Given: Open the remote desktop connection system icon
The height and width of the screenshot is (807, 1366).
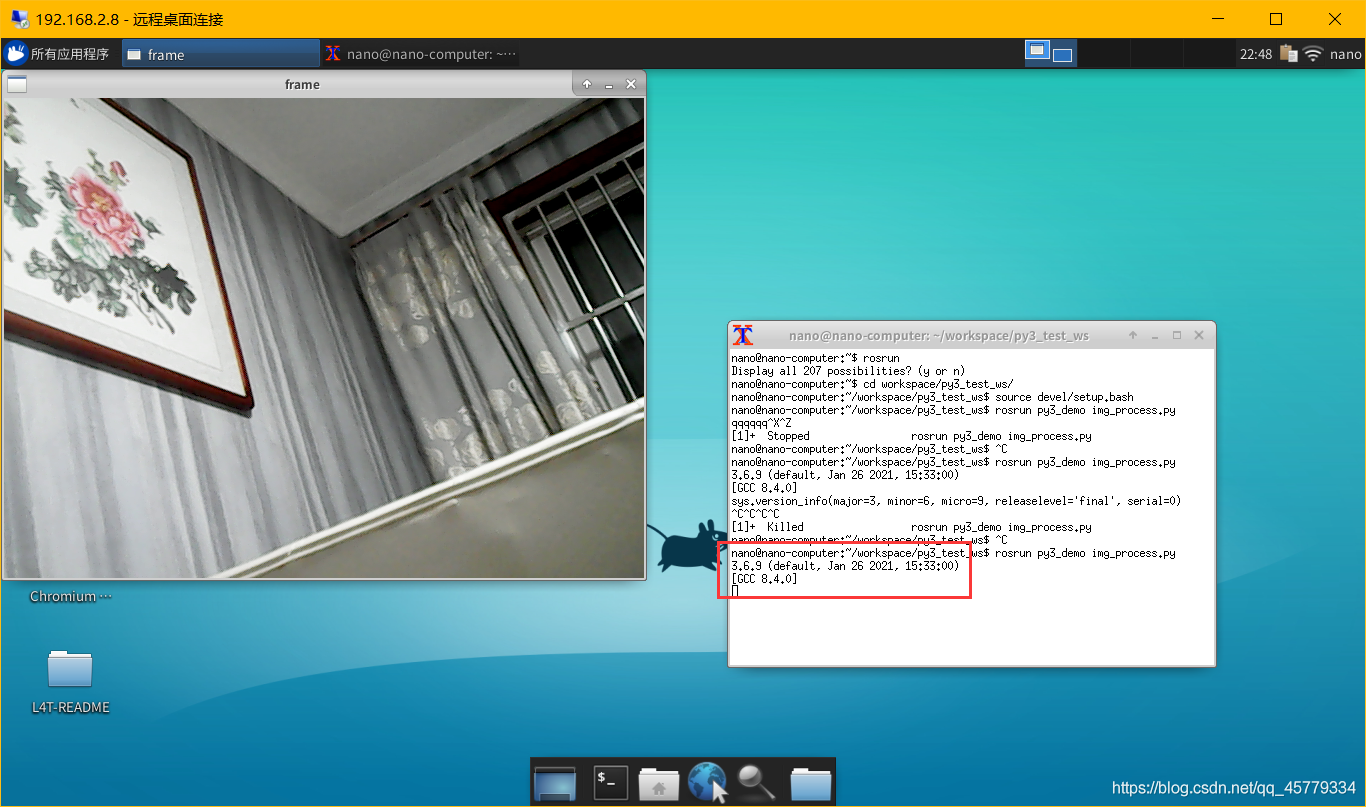Looking at the screenshot, I should [x=19, y=19].
